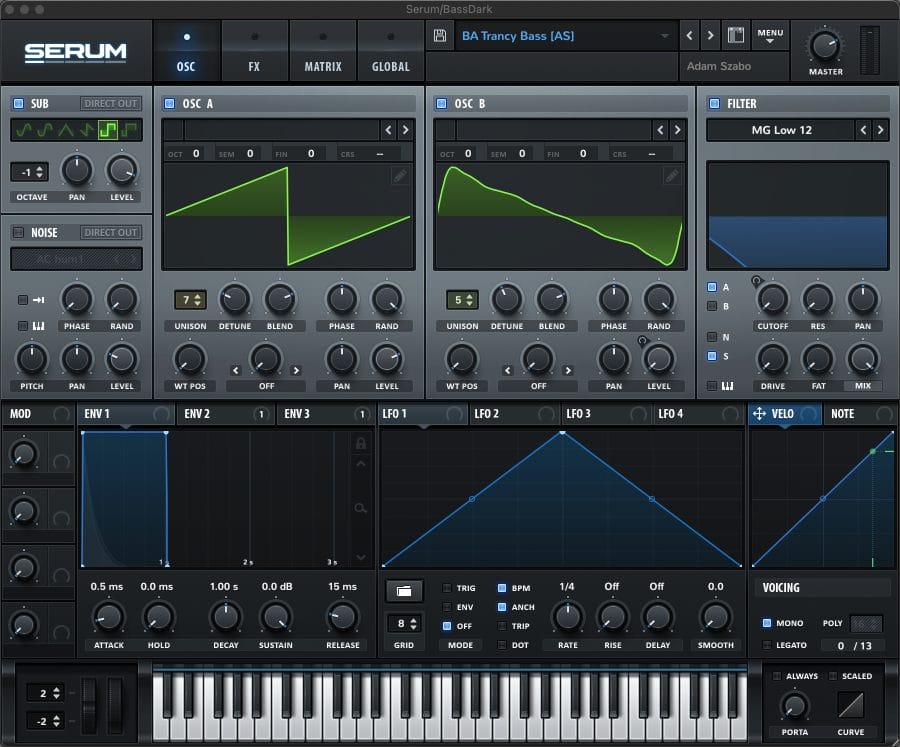Click the save preset floppy disk icon
Viewport: 900px width, 747px height.
[x=440, y=36]
